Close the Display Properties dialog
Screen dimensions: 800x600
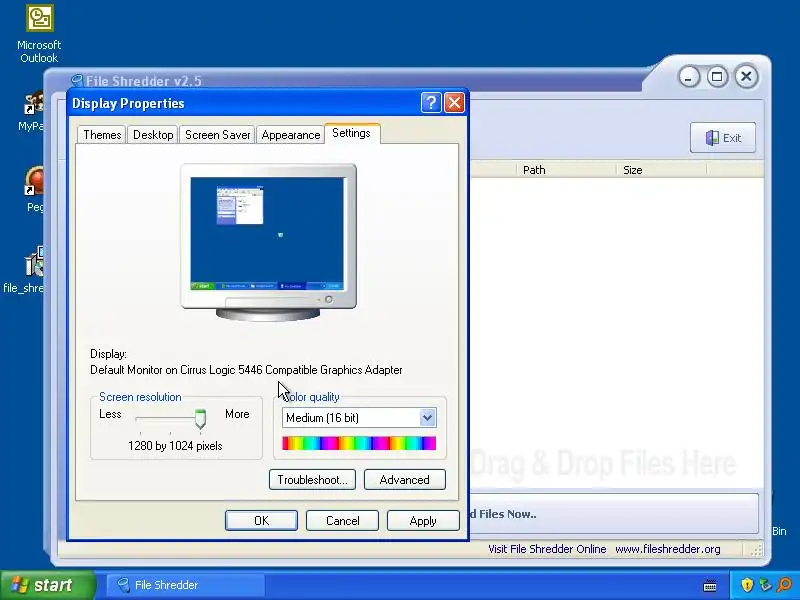point(454,103)
